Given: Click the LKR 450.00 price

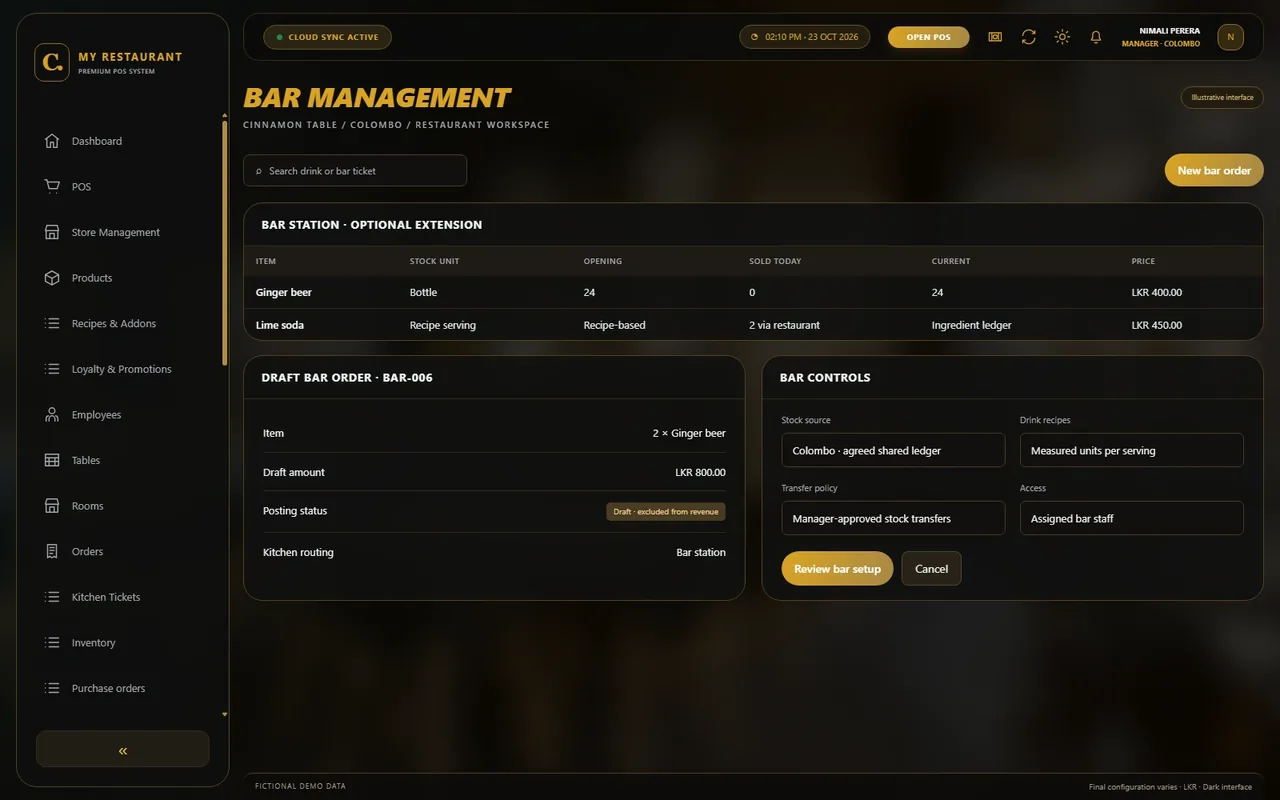Looking at the screenshot, I should 1156,325.
